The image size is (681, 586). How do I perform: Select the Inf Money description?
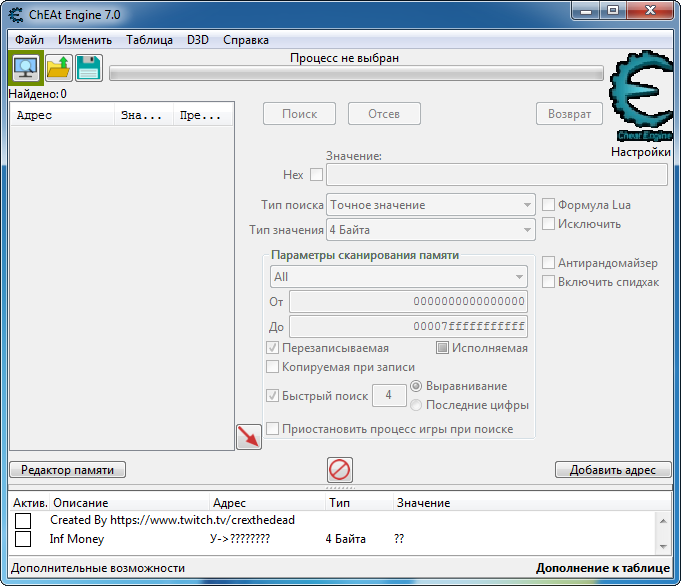pyautogui.click(x=77, y=539)
